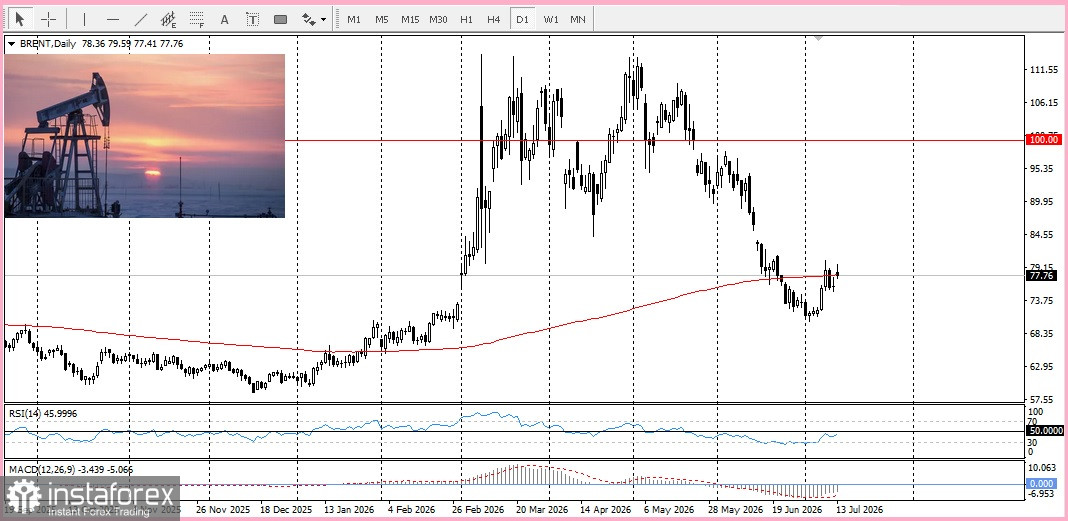The height and width of the screenshot is (521, 1068).
Task: Expand the BRENT,Daily chart title triangle
Action: 10,44
